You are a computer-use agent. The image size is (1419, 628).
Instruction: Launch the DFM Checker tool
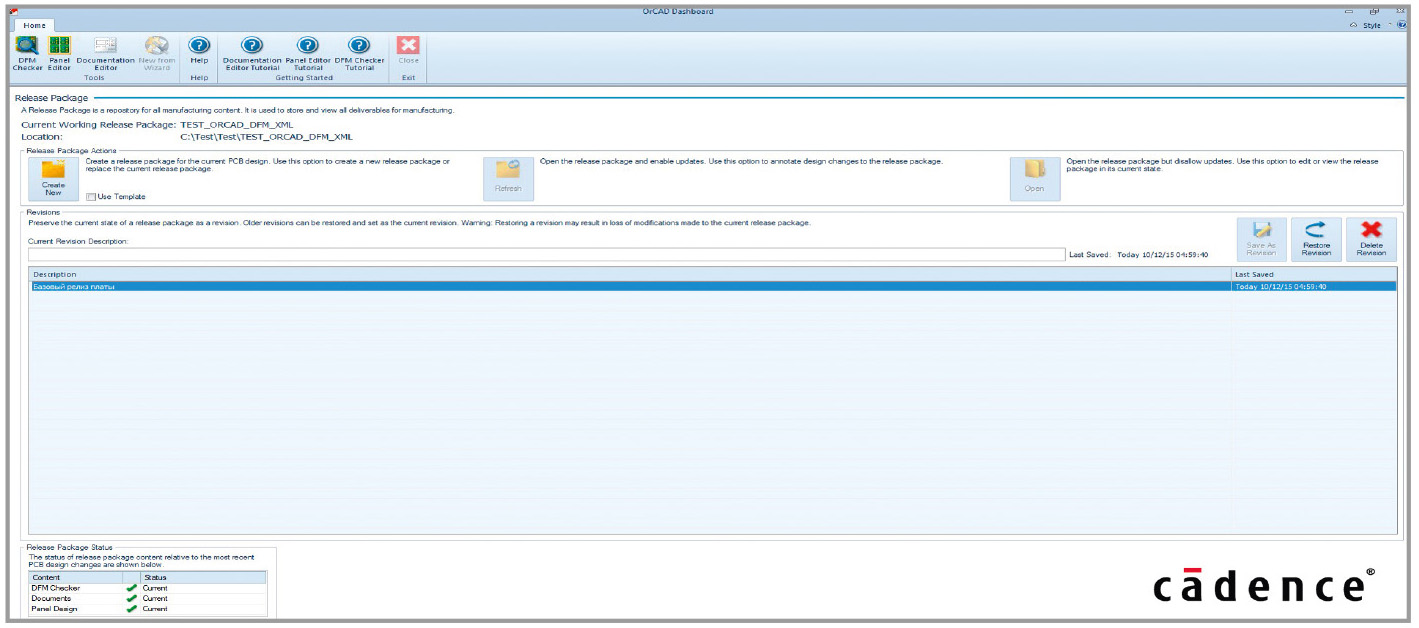[x=27, y=52]
